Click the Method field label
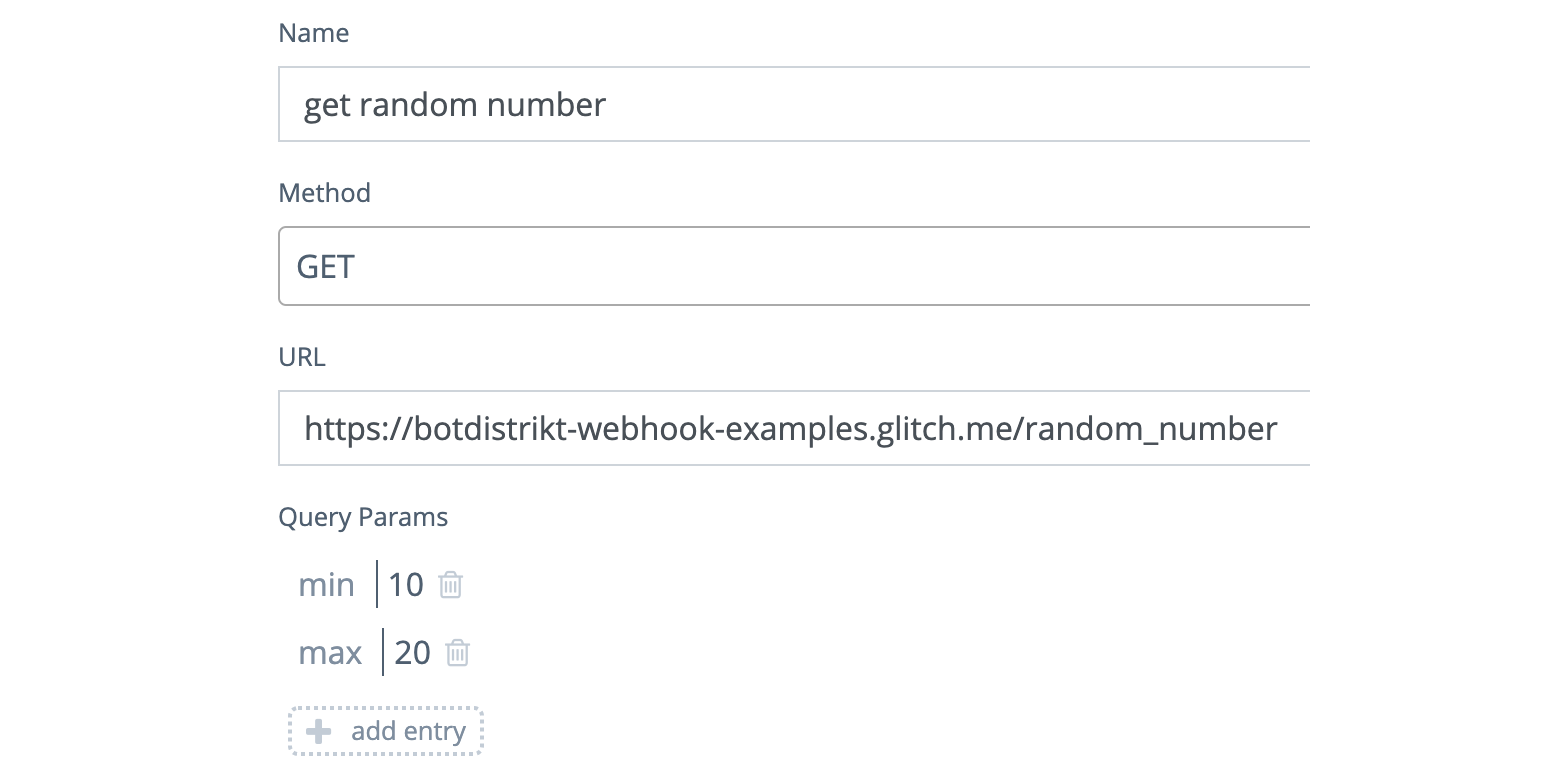 click(325, 193)
